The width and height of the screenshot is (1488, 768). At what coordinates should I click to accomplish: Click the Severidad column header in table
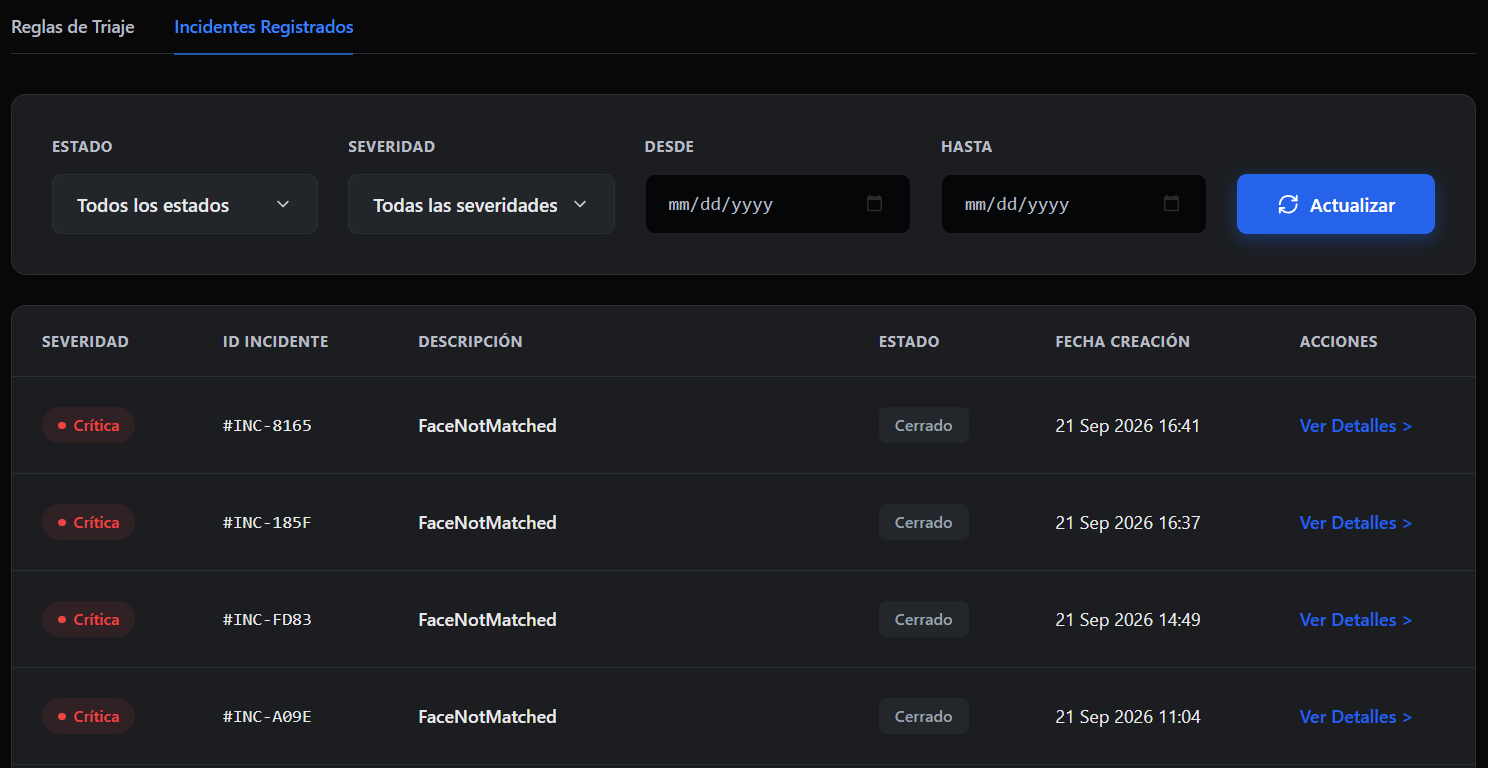click(x=85, y=342)
